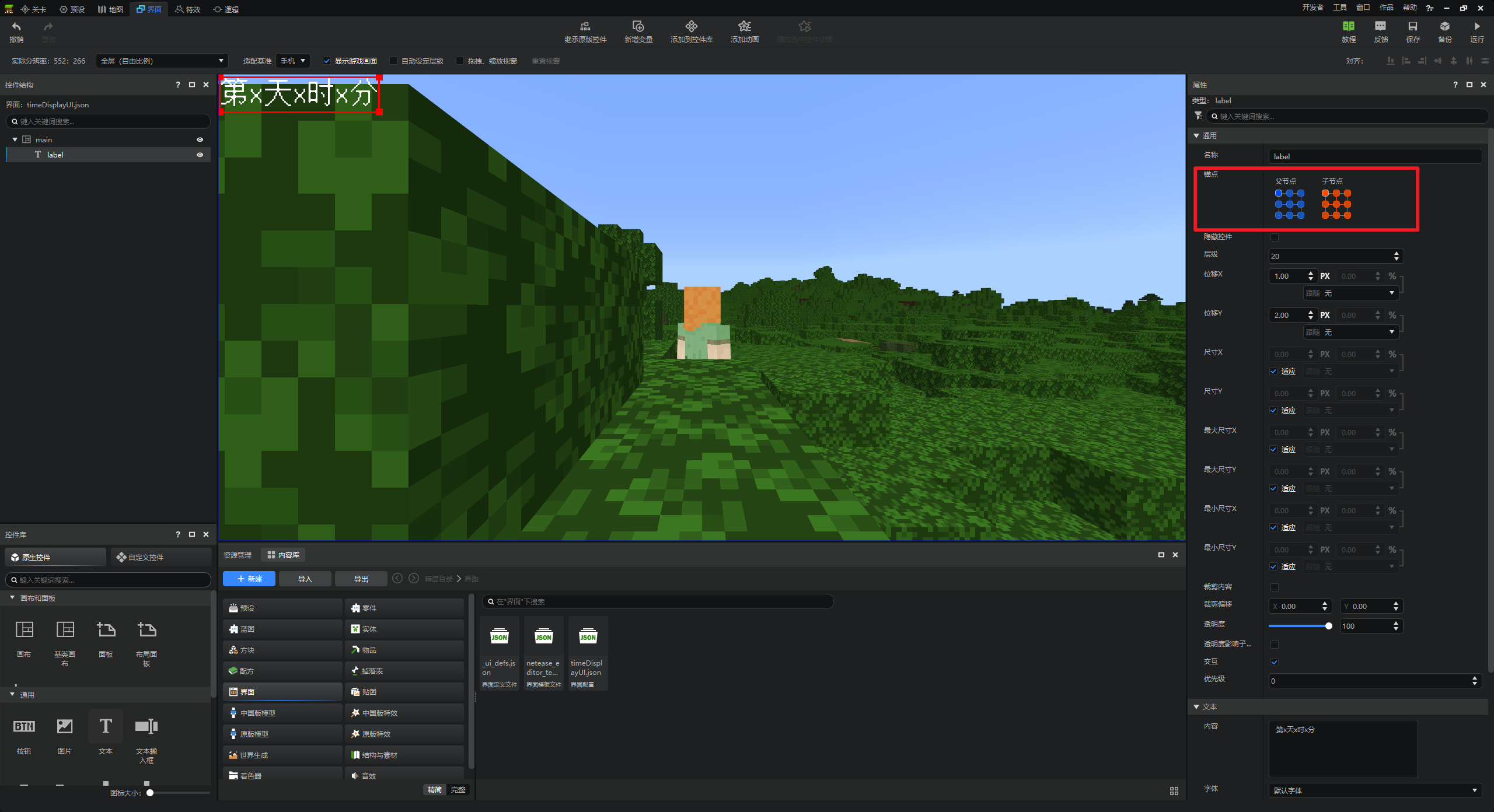Adjust the 透明度 opacity slider

(1300, 626)
